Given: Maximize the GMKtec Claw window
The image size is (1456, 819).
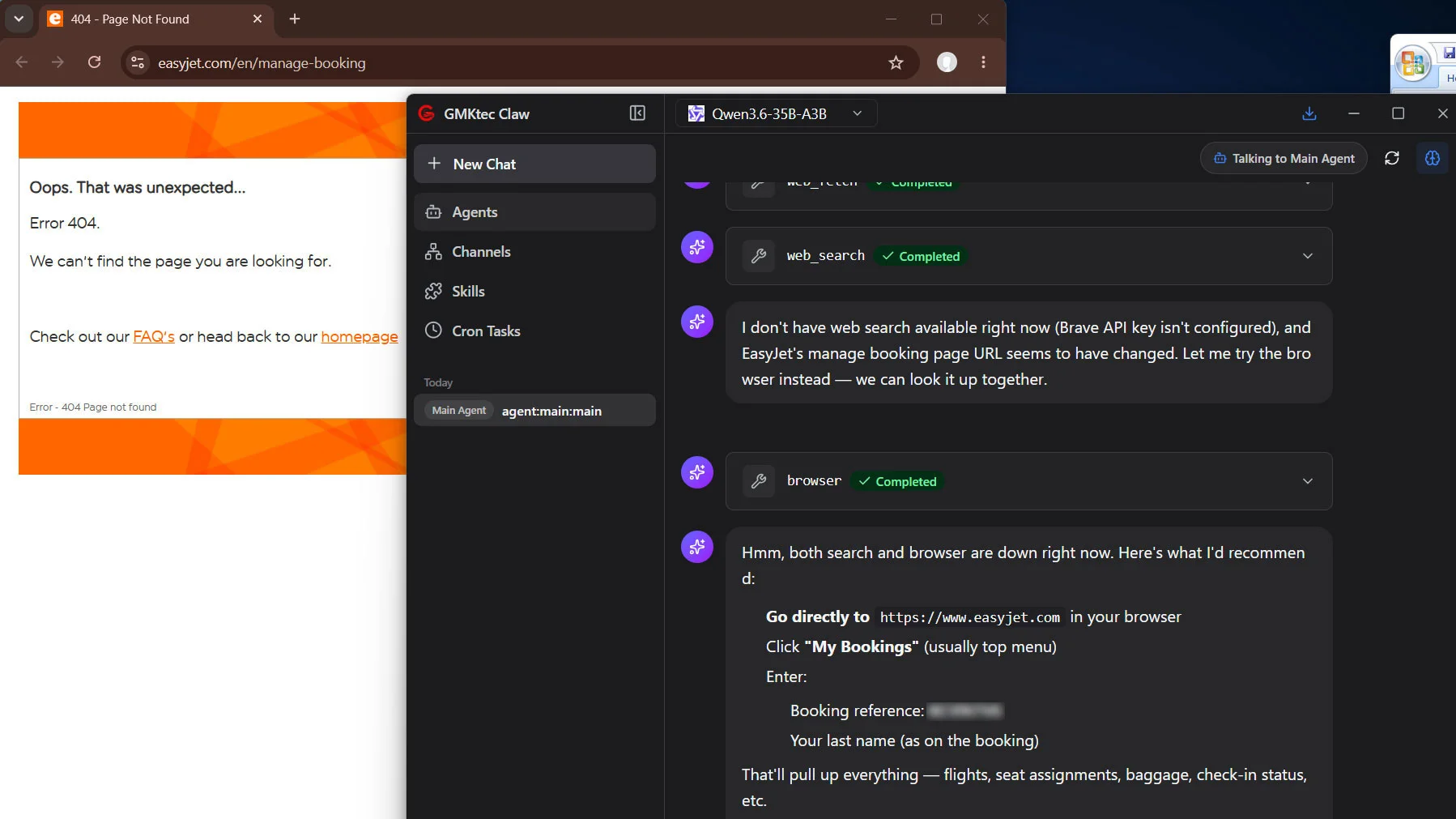Looking at the screenshot, I should [x=1398, y=113].
